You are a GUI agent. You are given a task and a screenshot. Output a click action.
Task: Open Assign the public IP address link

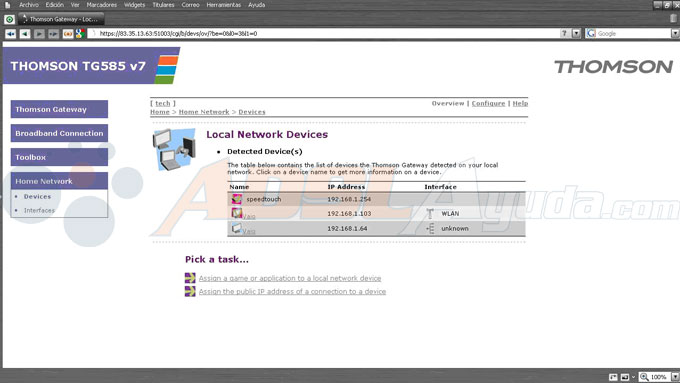(292, 292)
